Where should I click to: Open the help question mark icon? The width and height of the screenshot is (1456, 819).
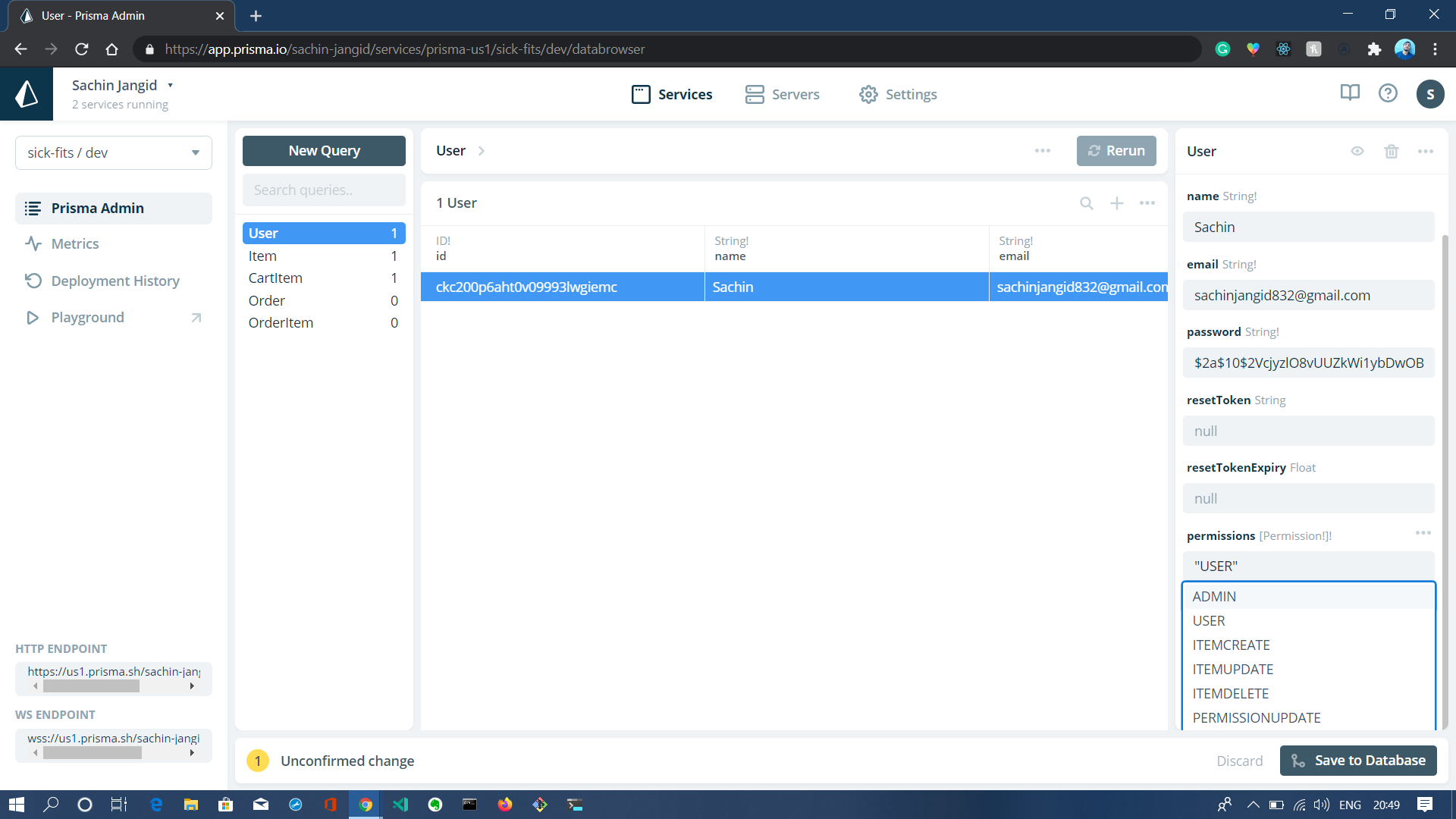pos(1388,93)
